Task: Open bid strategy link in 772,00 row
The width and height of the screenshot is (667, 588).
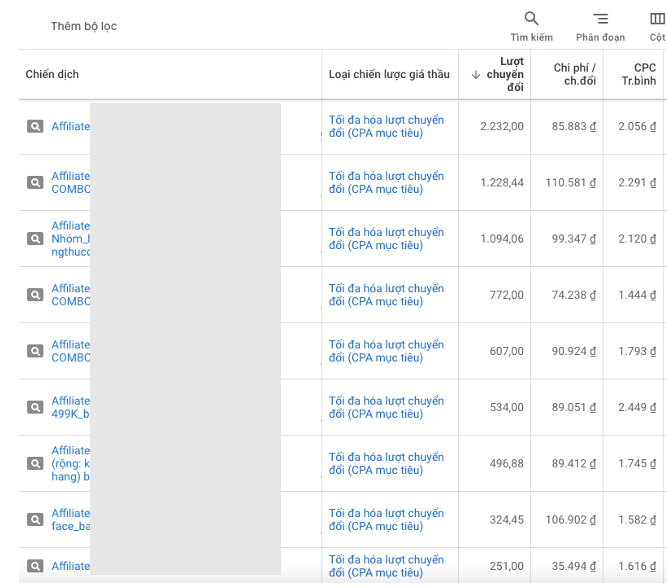Action: (x=386, y=295)
